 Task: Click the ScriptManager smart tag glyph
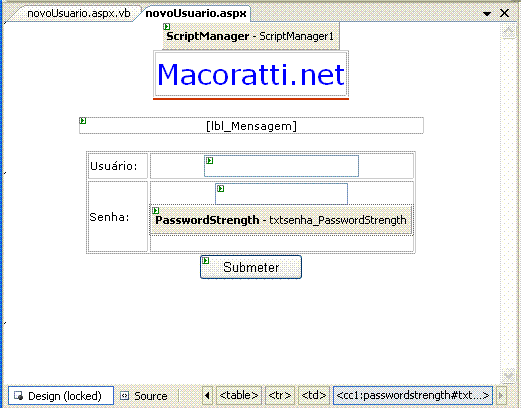167,26
